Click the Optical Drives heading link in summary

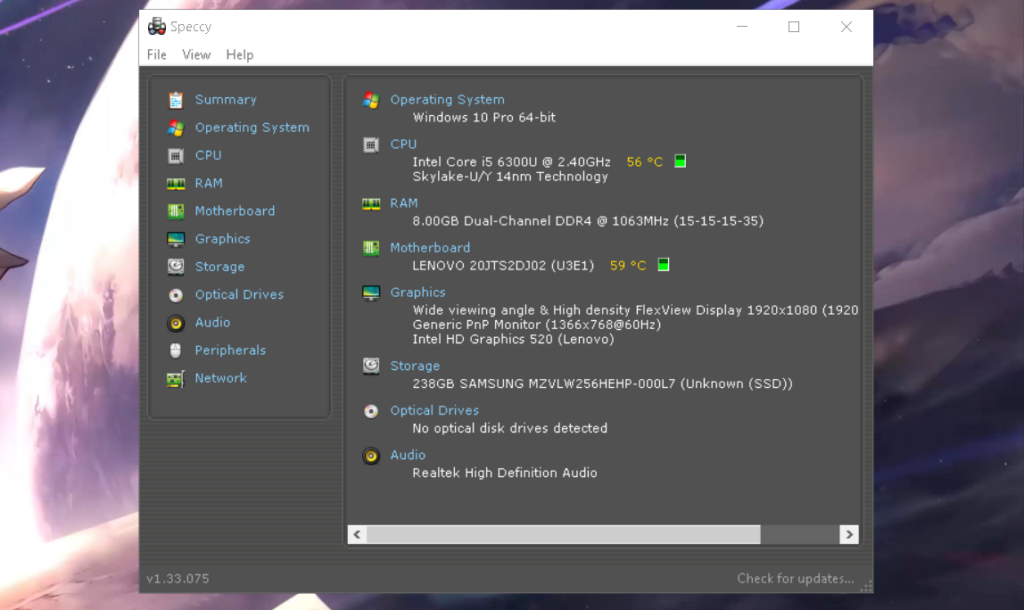(x=434, y=411)
